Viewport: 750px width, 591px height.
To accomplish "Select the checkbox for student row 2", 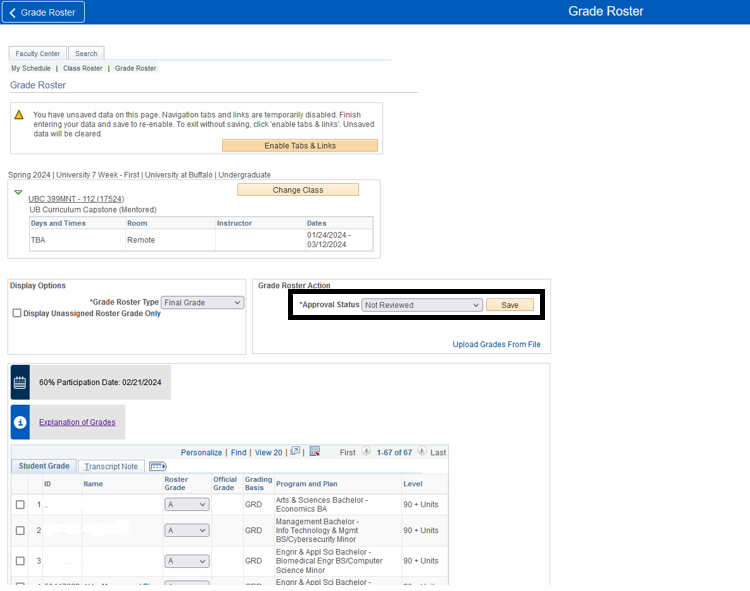I will point(20,530).
